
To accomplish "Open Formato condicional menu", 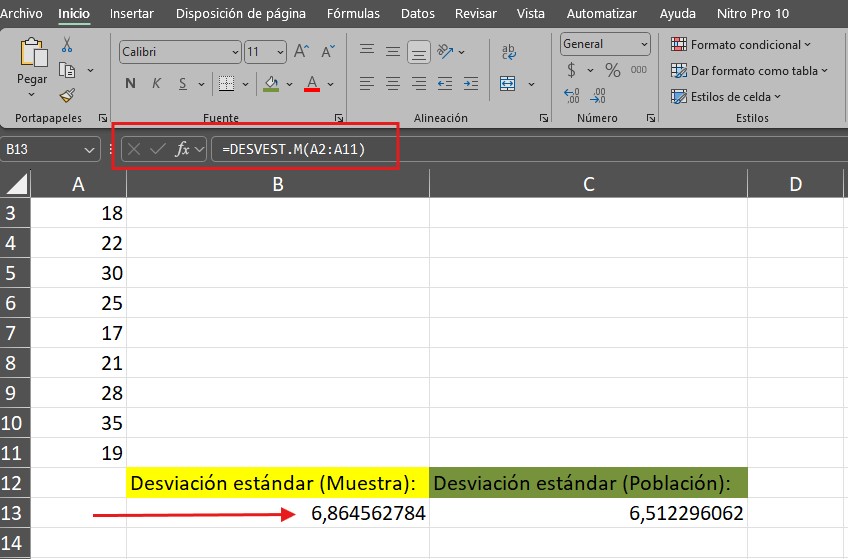I will coord(740,44).
